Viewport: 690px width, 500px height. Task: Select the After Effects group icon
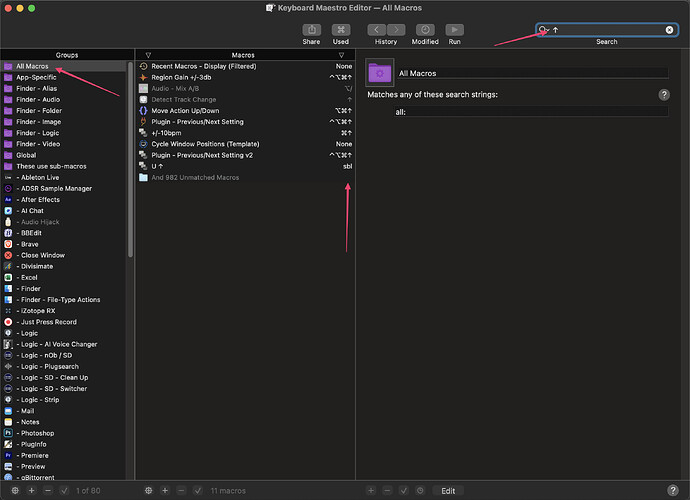8,199
